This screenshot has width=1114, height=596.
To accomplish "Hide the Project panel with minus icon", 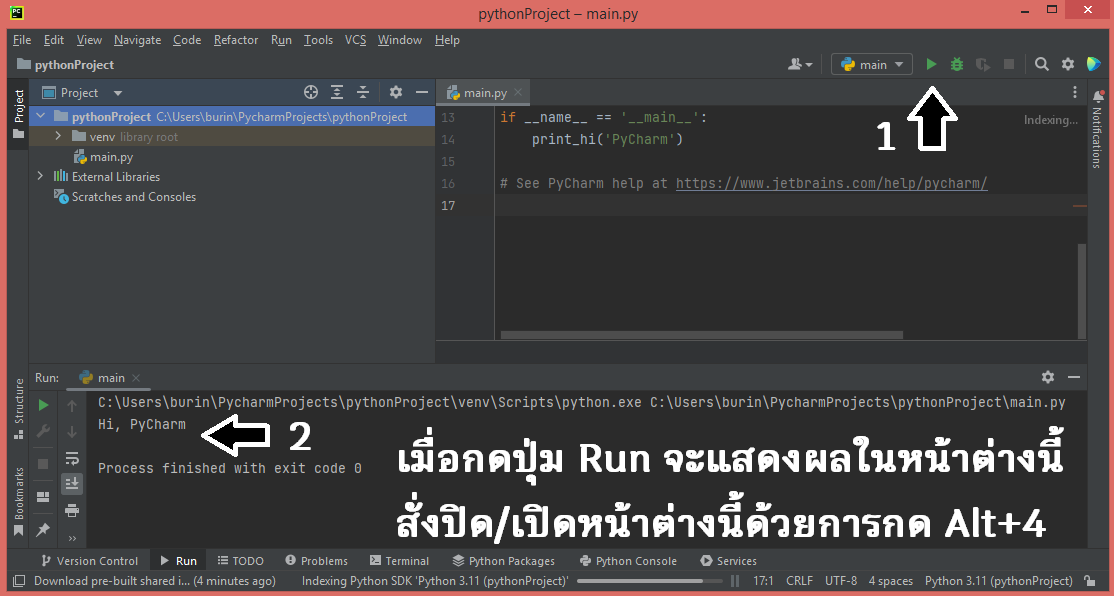I will tap(421, 92).
